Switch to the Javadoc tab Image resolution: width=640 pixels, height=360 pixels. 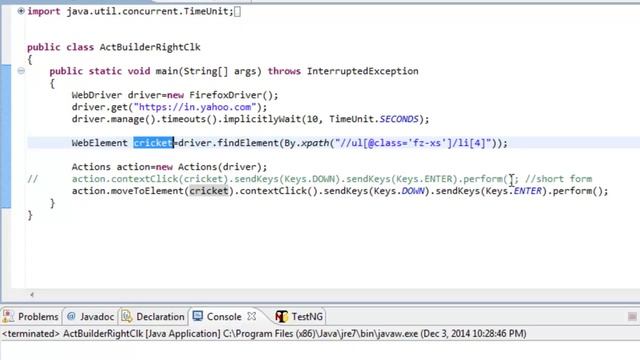[x=90, y=317]
